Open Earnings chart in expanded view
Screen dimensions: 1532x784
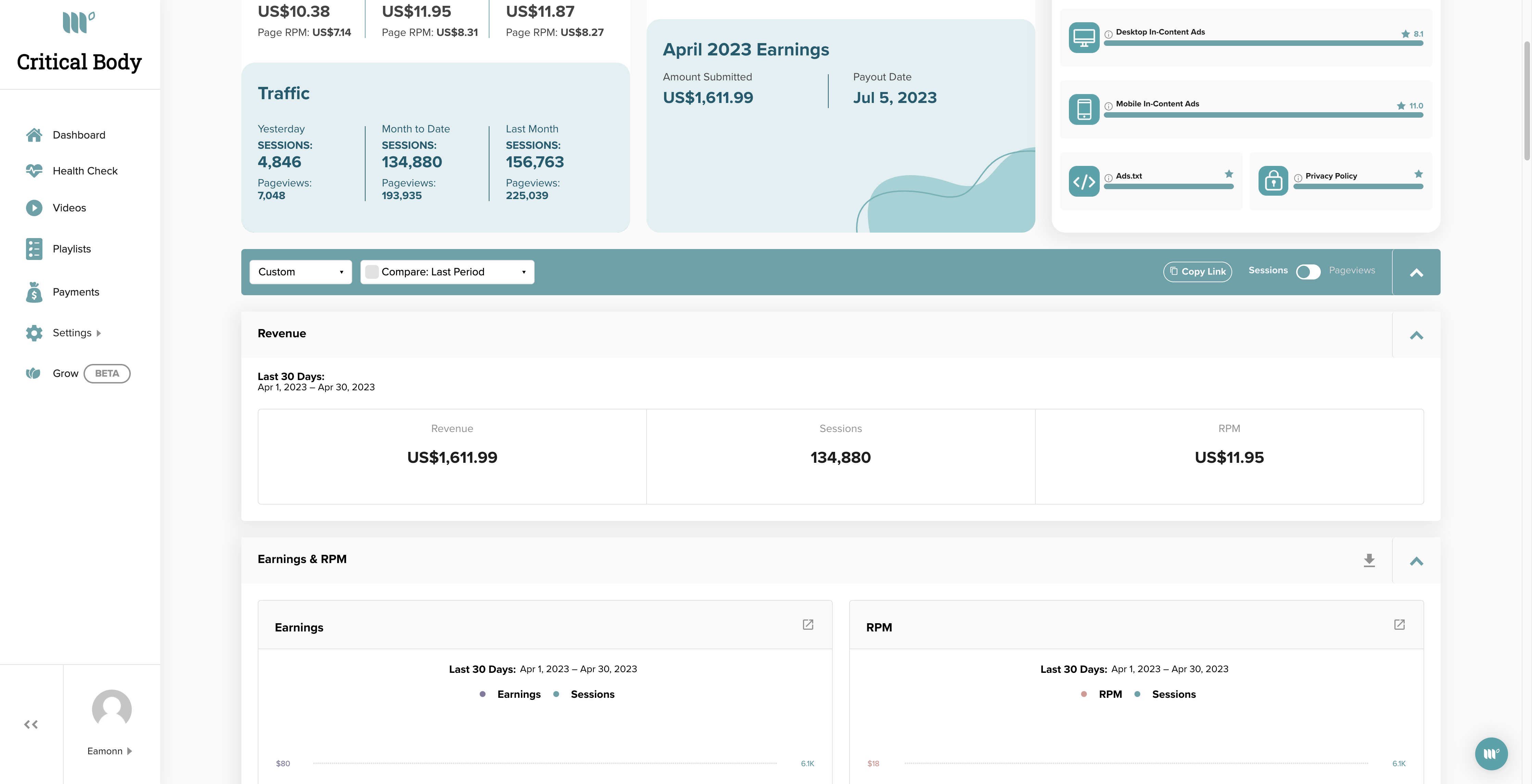(808, 624)
